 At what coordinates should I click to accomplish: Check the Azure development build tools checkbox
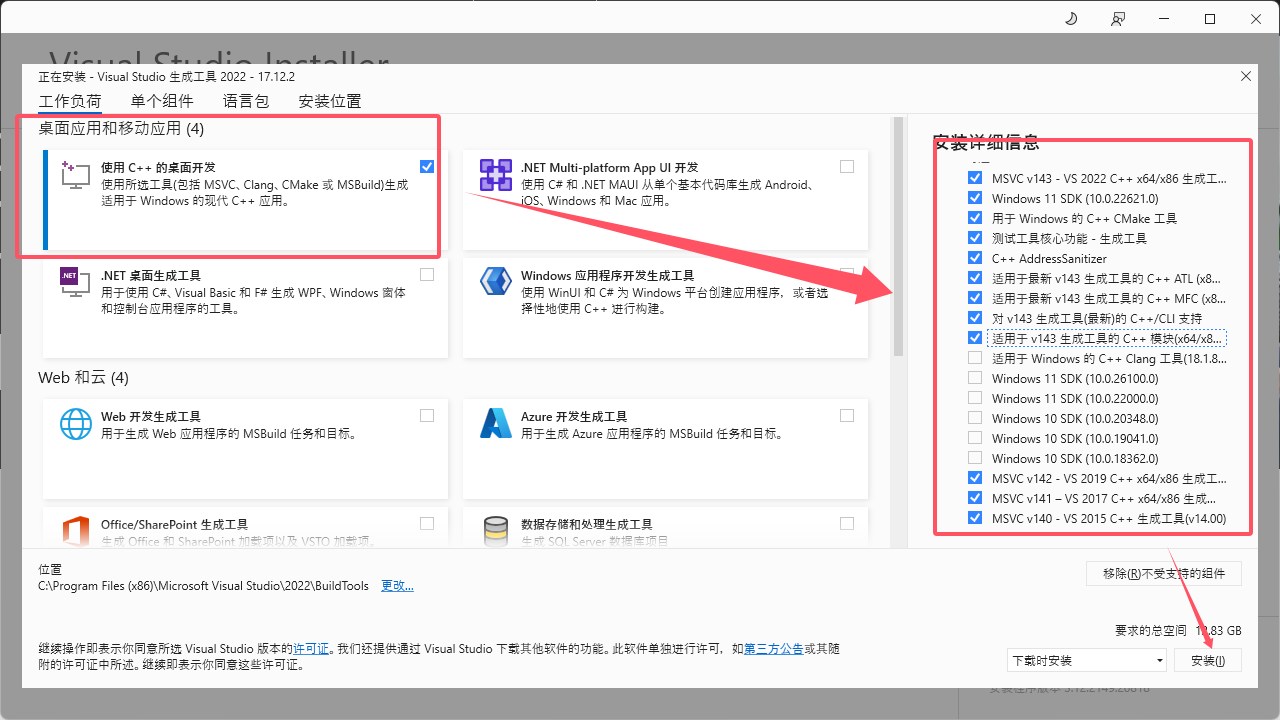point(847,415)
